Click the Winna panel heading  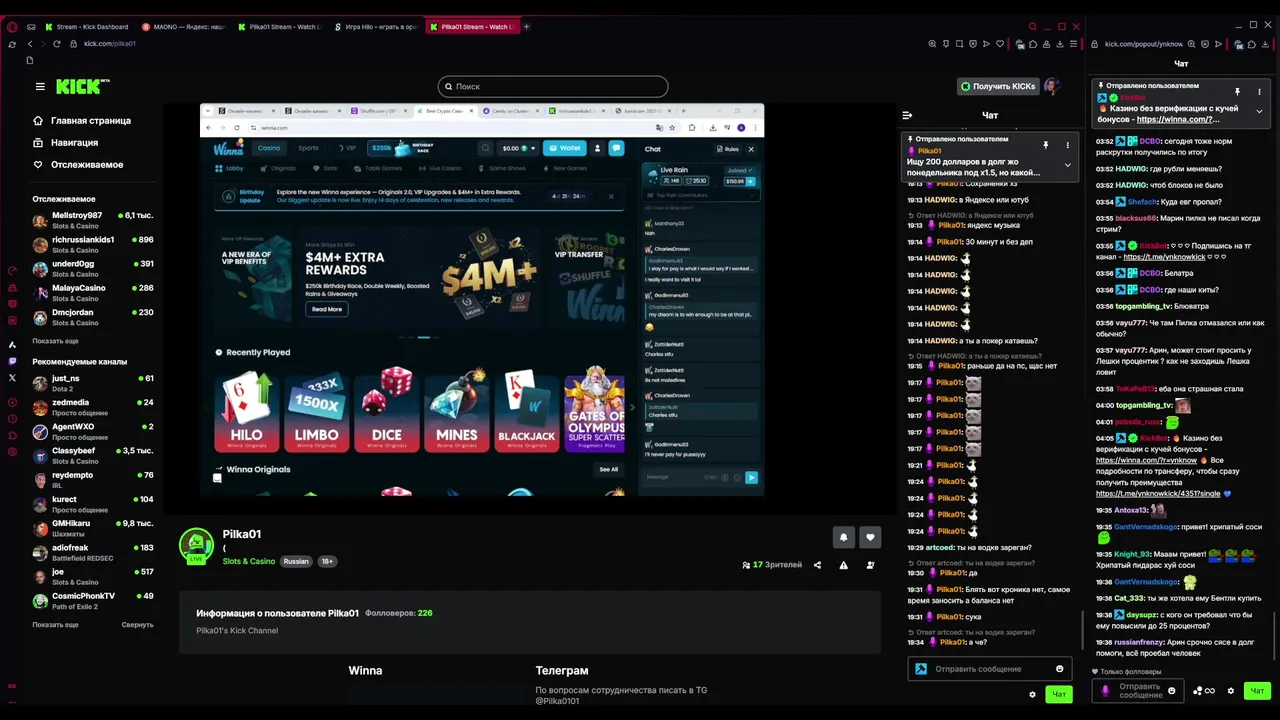pos(365,671)
